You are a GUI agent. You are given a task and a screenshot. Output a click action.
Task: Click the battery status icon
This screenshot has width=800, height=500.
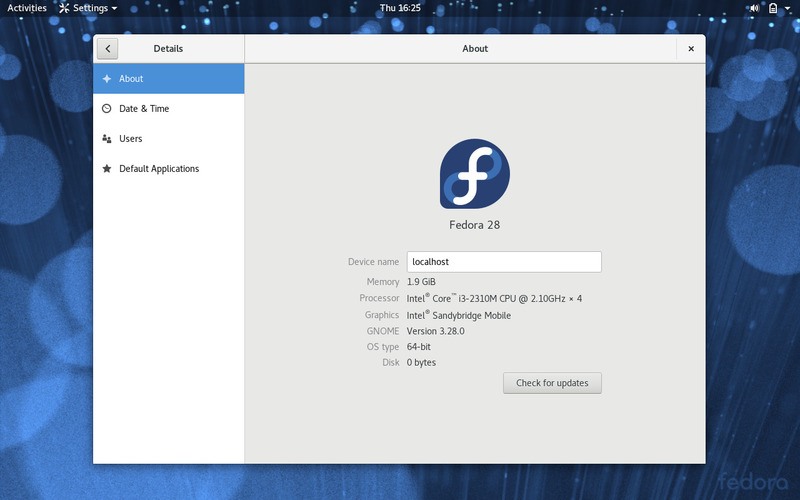(773, 8)
